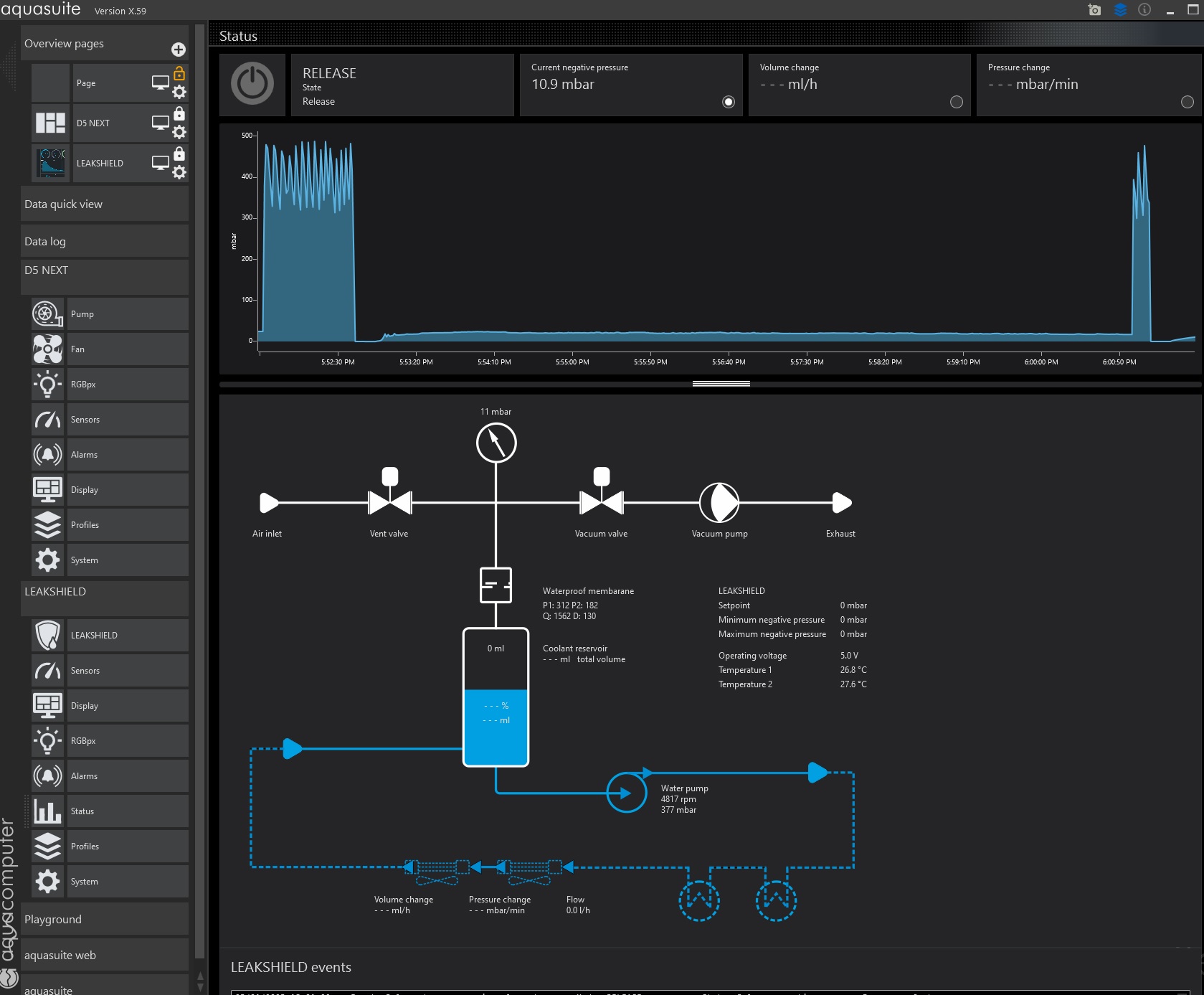This screenshot has height=995, width=1204.
Task: Select Current negative pressure radio button
Action: [x=729, y=102]
